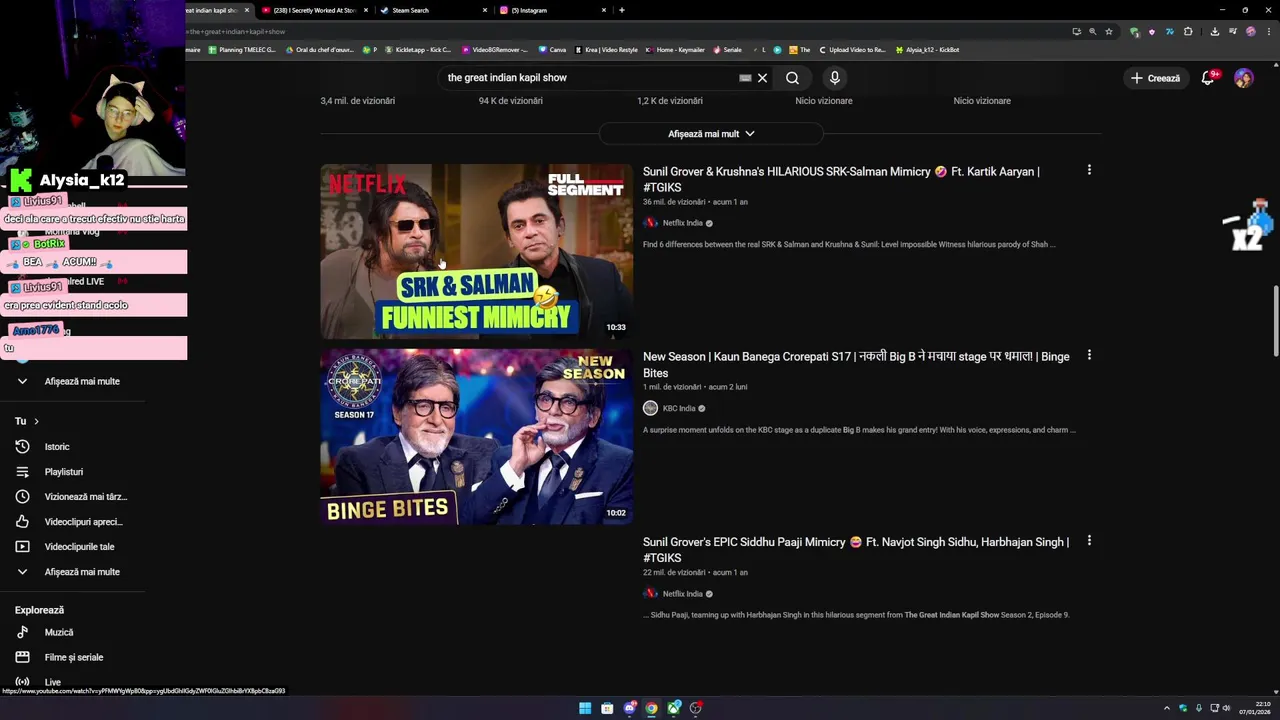Viewport: 1280px width, 720px height.
Task: Bookmark this page with the star icon
Action: coord(1109,31)
